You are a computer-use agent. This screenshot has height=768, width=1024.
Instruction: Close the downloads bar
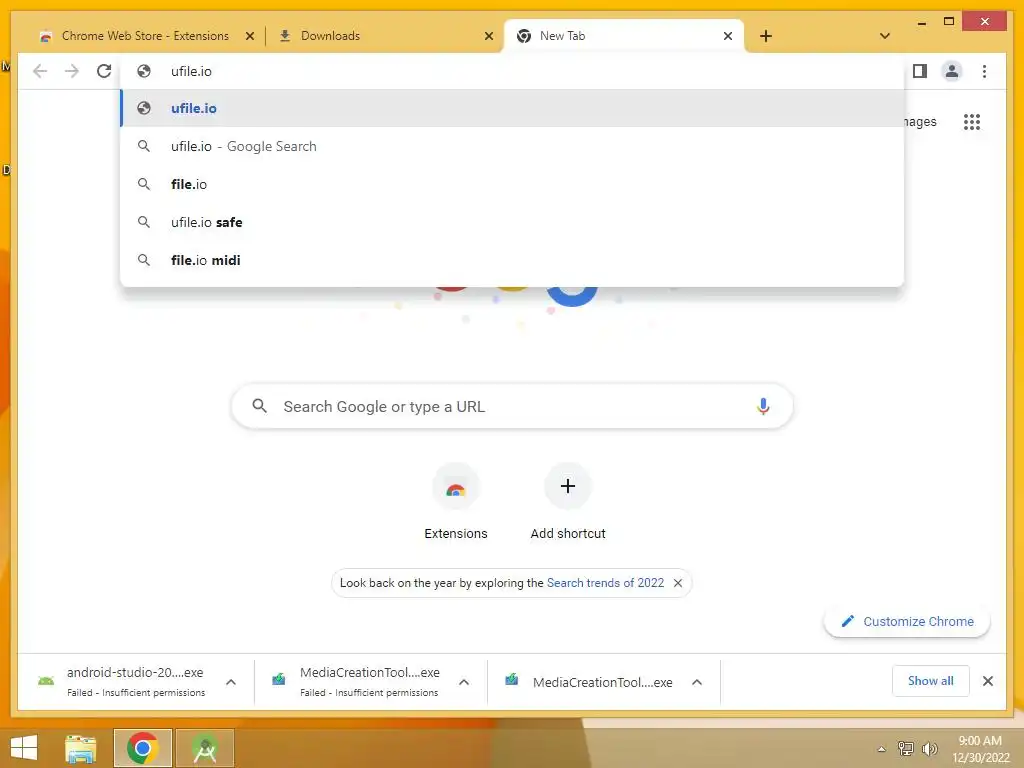click(987, 681)
